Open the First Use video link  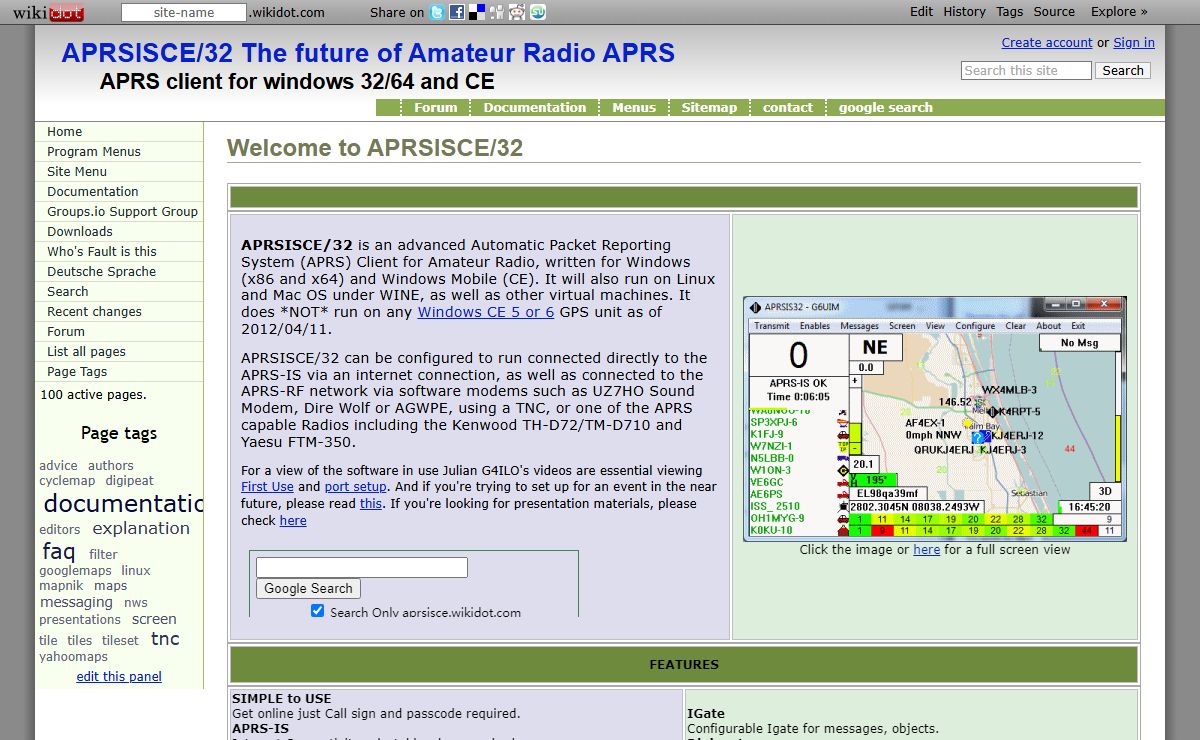(267, 487)
